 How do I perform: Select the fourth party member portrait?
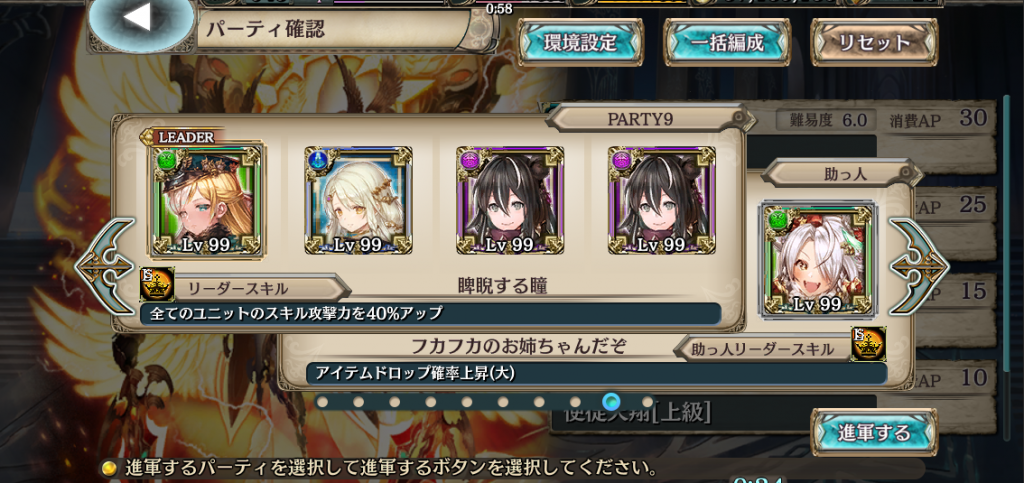[662, 200]
